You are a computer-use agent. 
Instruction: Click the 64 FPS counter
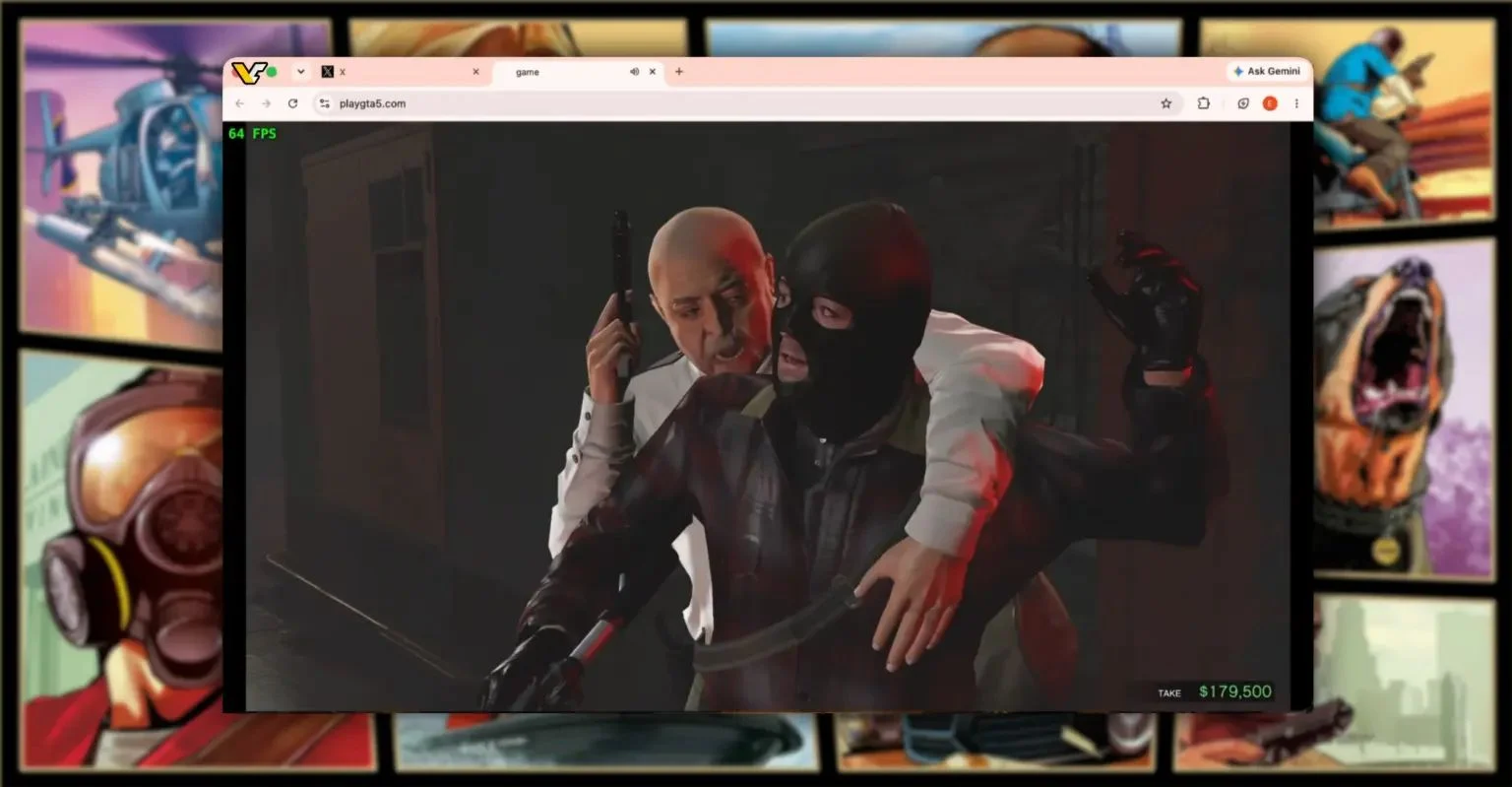pyautogui.click(x=252, y=134)
